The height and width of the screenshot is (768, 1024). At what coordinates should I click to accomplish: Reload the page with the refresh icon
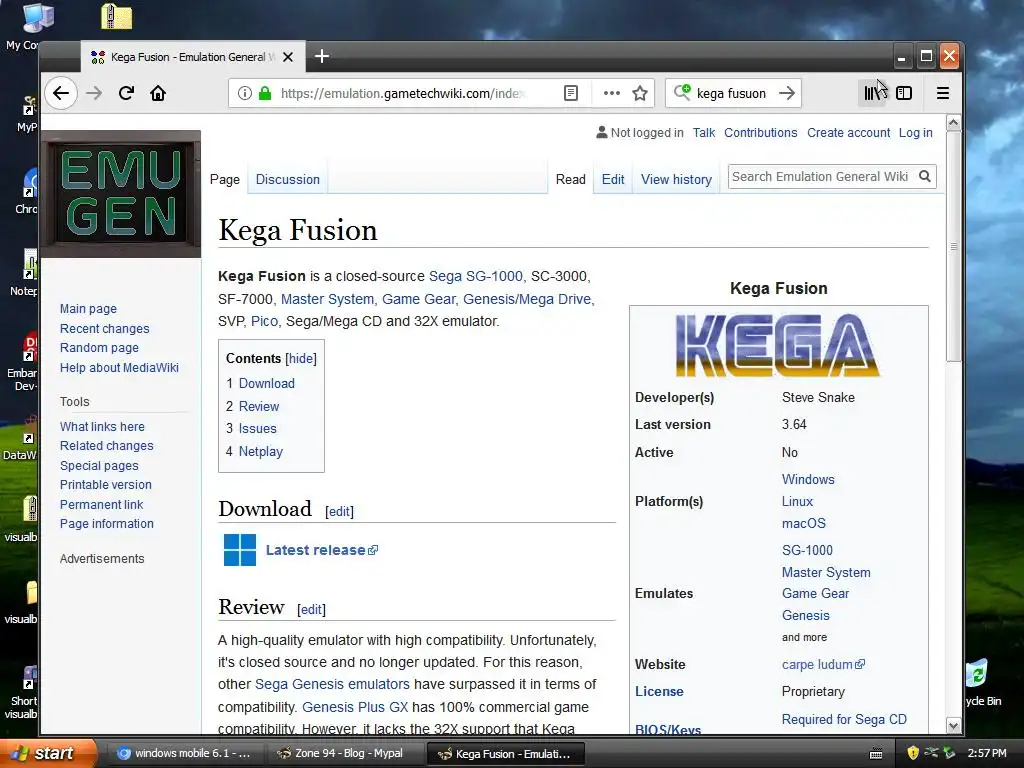(x=126, y=93)
